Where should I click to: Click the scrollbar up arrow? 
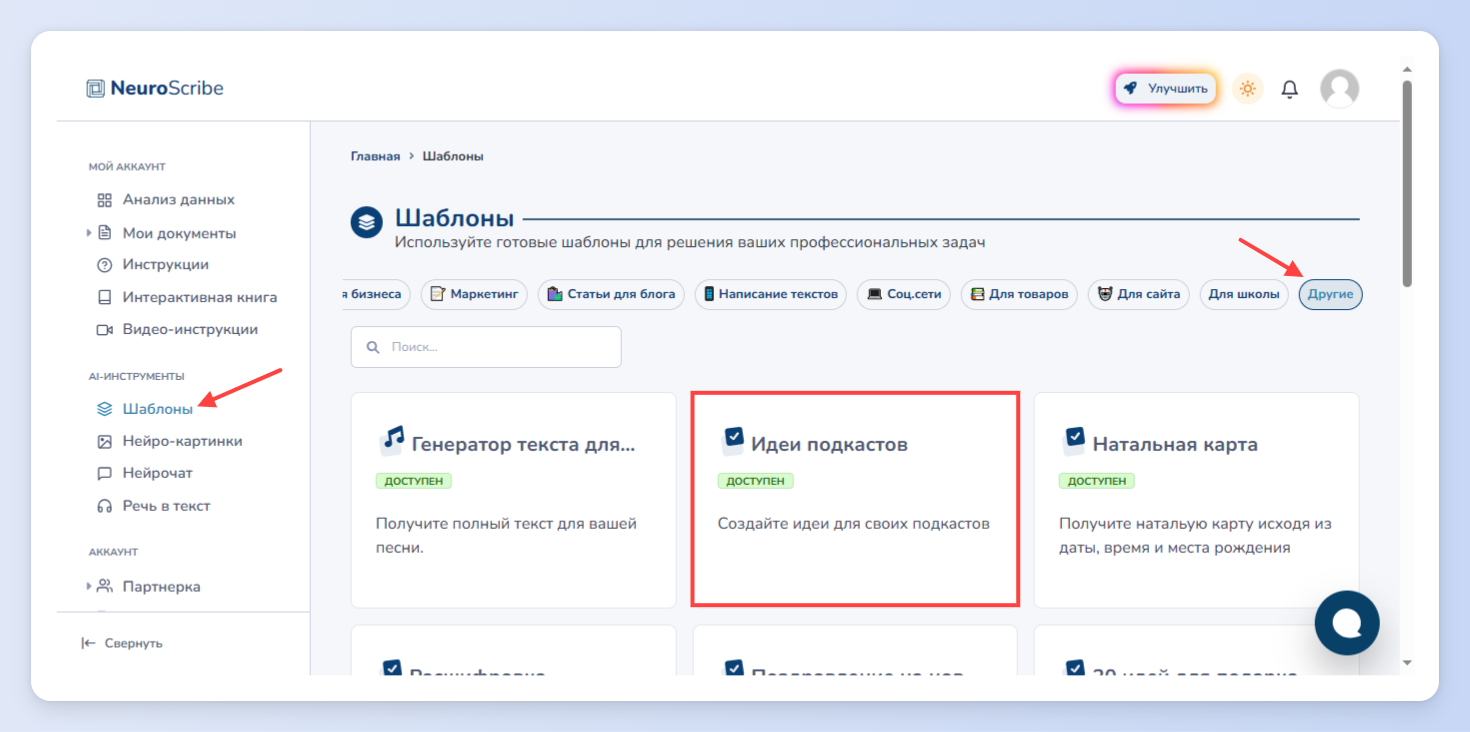[1407, 70]
